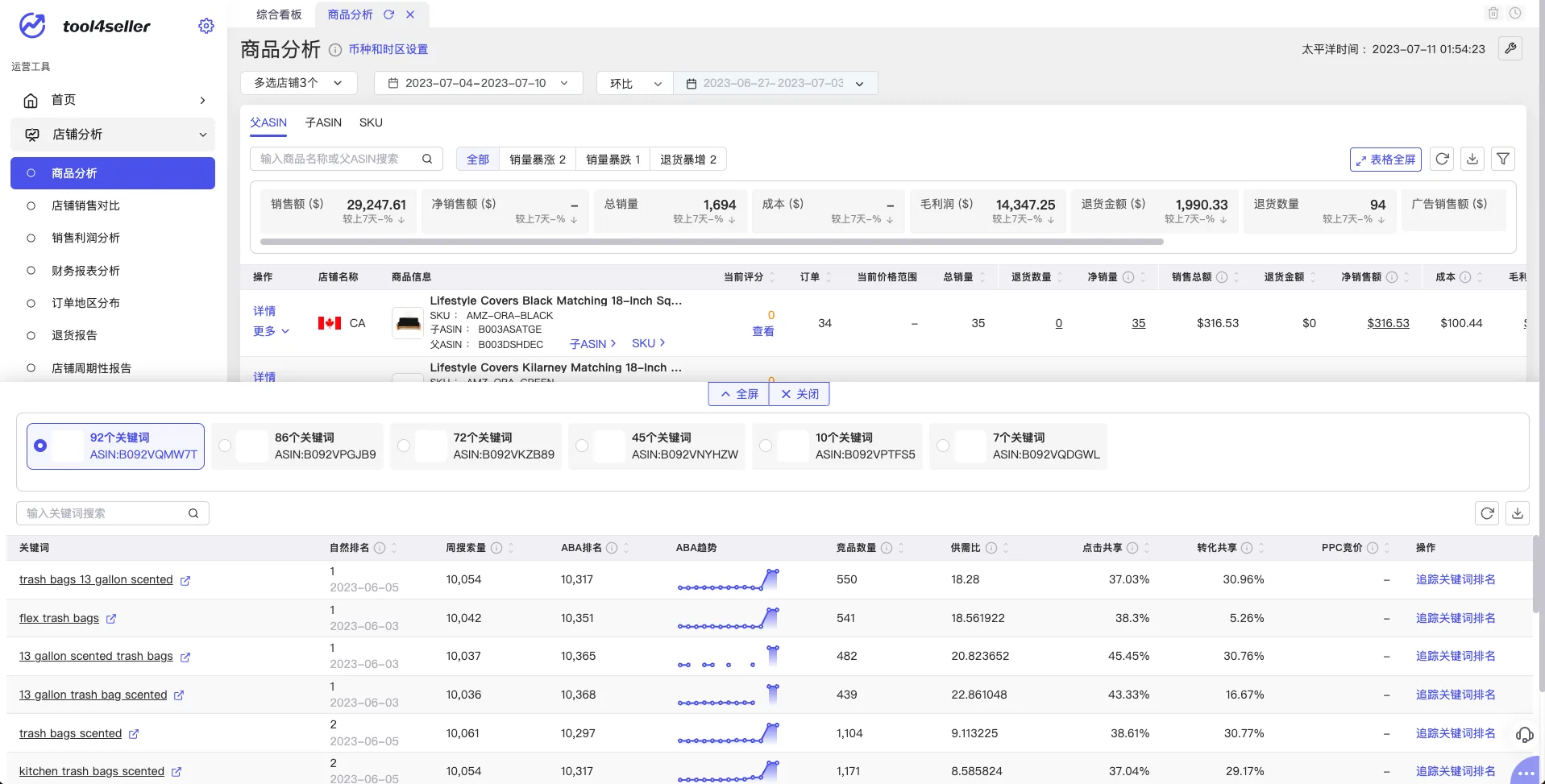Expand SKU list for Lifestyle Covers Black
The height and width of the screenshot is (784, 1545).
[648, 343]
